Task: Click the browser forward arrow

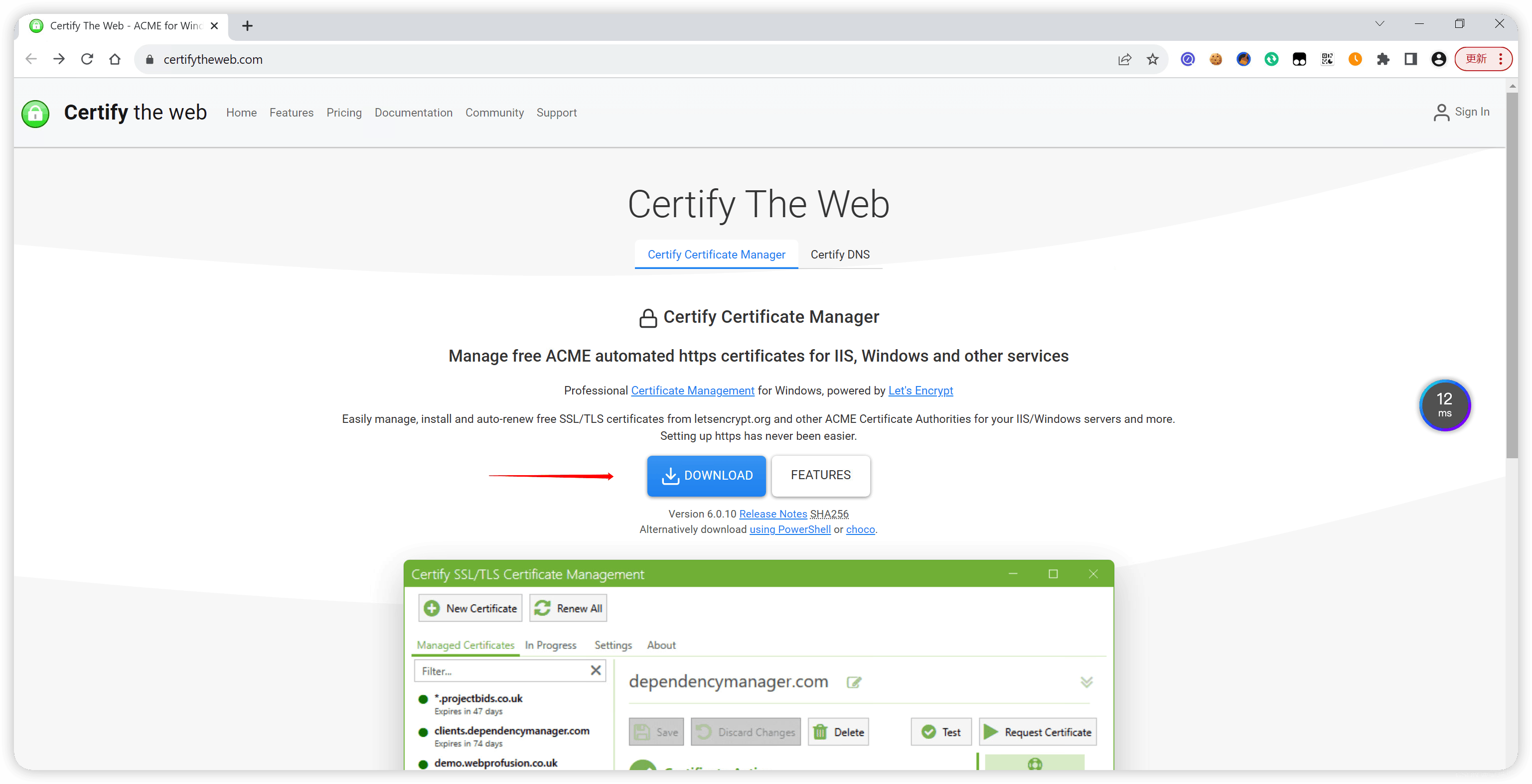Action: (x=59, y=59)
